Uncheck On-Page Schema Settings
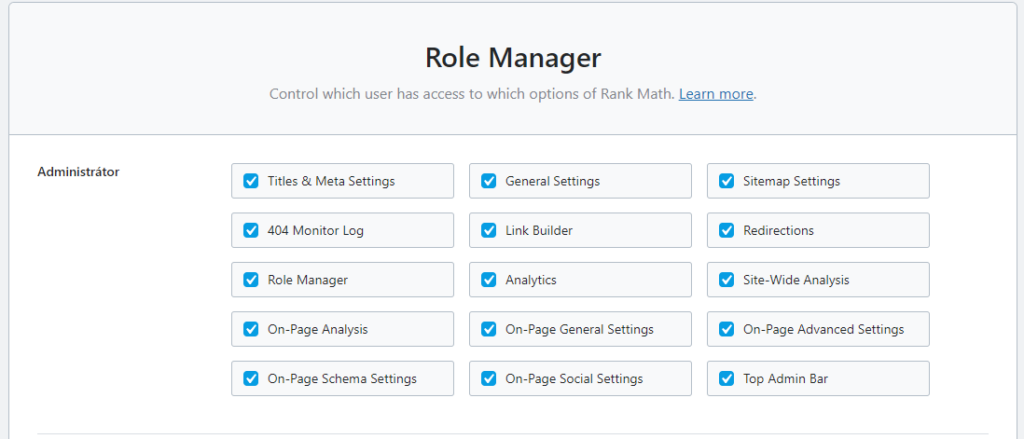The width and height of the screenshot is (1024, 439). tap(251, 379)
